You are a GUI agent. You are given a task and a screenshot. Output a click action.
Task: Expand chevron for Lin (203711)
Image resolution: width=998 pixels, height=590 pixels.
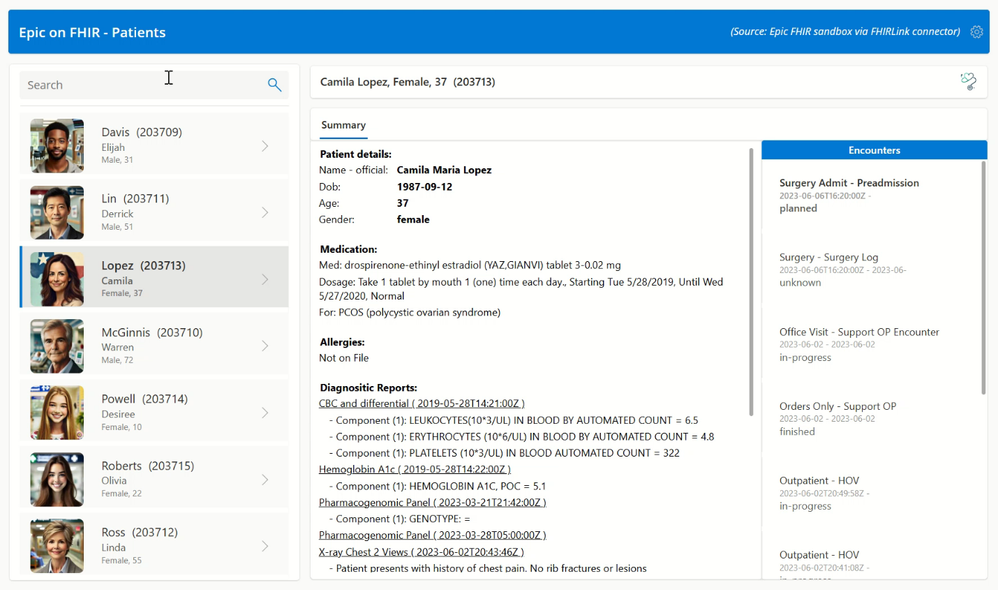tap(265, 213)
